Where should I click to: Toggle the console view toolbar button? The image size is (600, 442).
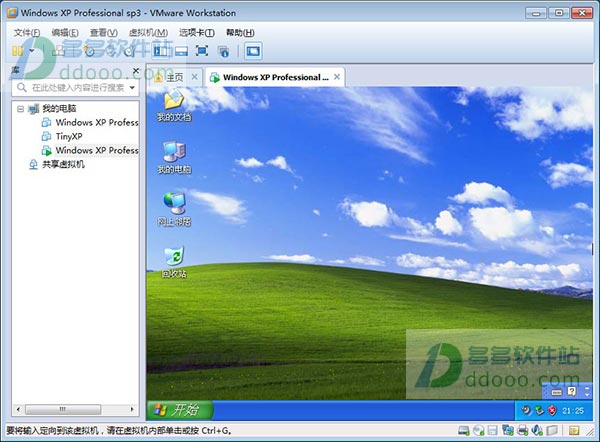point(253,51)
